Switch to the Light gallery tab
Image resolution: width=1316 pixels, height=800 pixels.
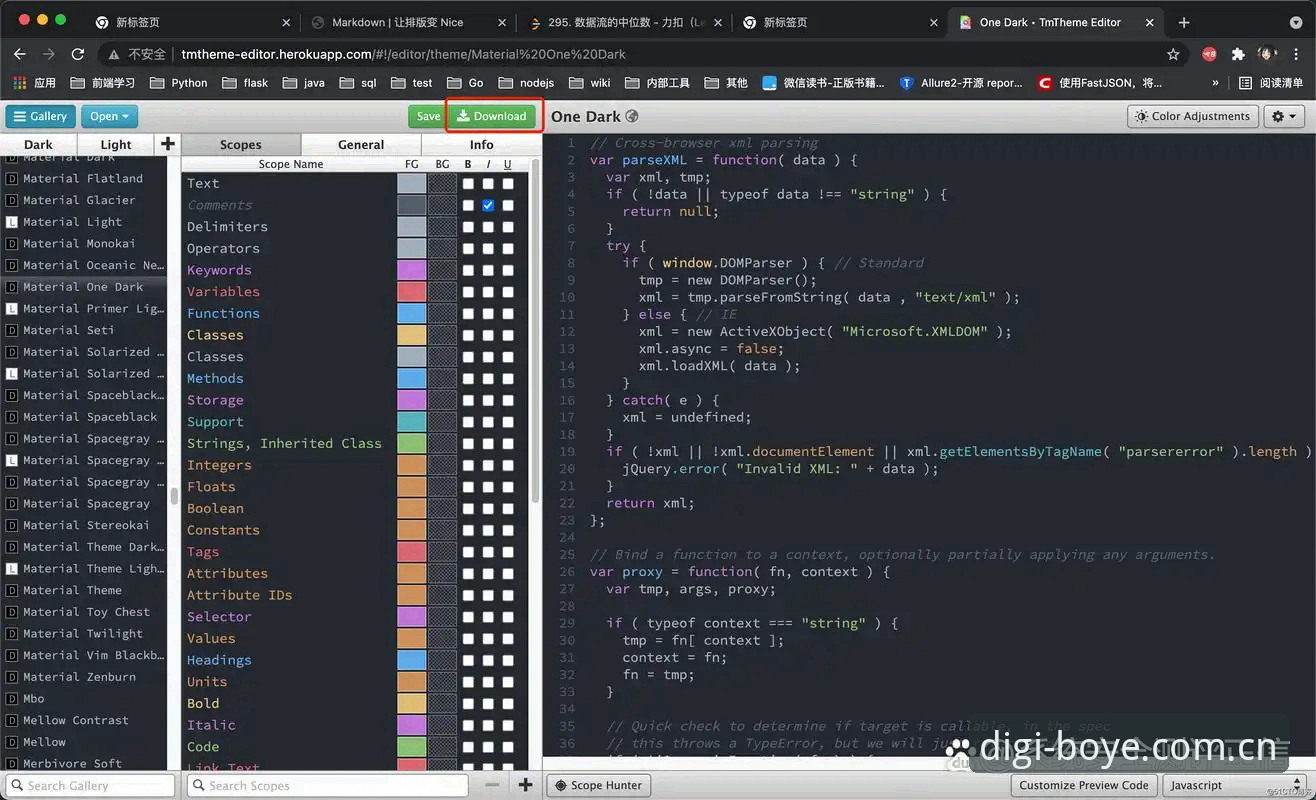click(x=116, y=144)
